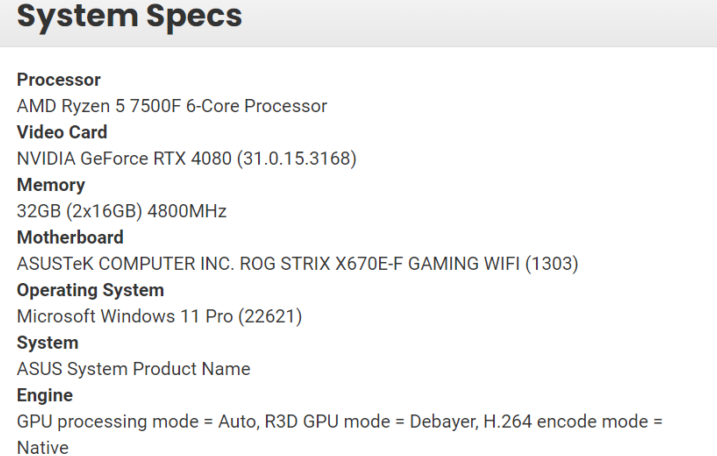Click AMD Ryzen 5 7500F processor text
Screen dimensions: 717x456
pos(172,106)
